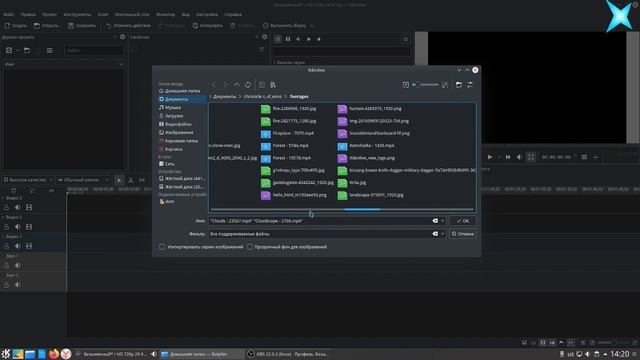Image resolution: width=640 pixels, height=360 pixels.
Task: Select file Forest - 5784.mp4
Action: point(284,146)
